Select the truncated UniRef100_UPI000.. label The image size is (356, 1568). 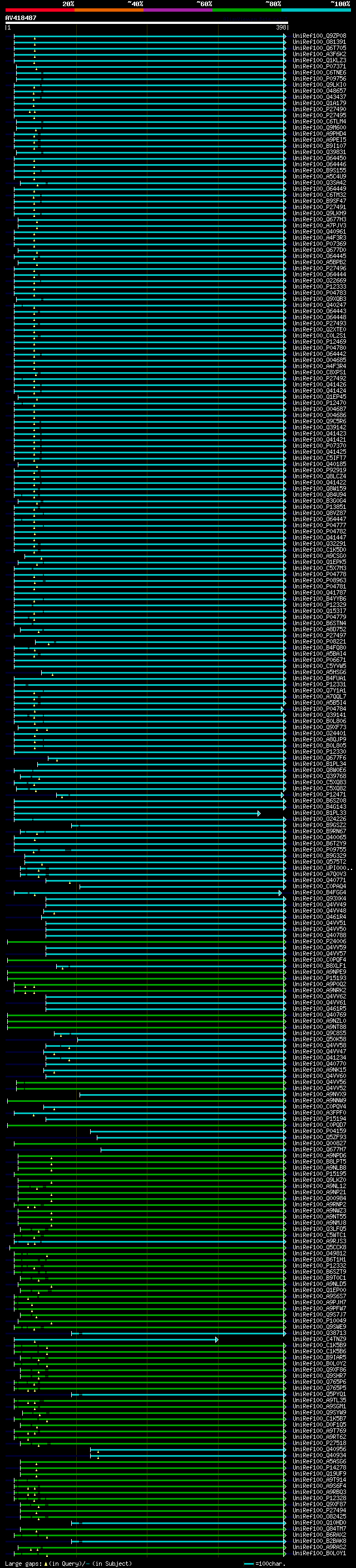click(322, 868)
